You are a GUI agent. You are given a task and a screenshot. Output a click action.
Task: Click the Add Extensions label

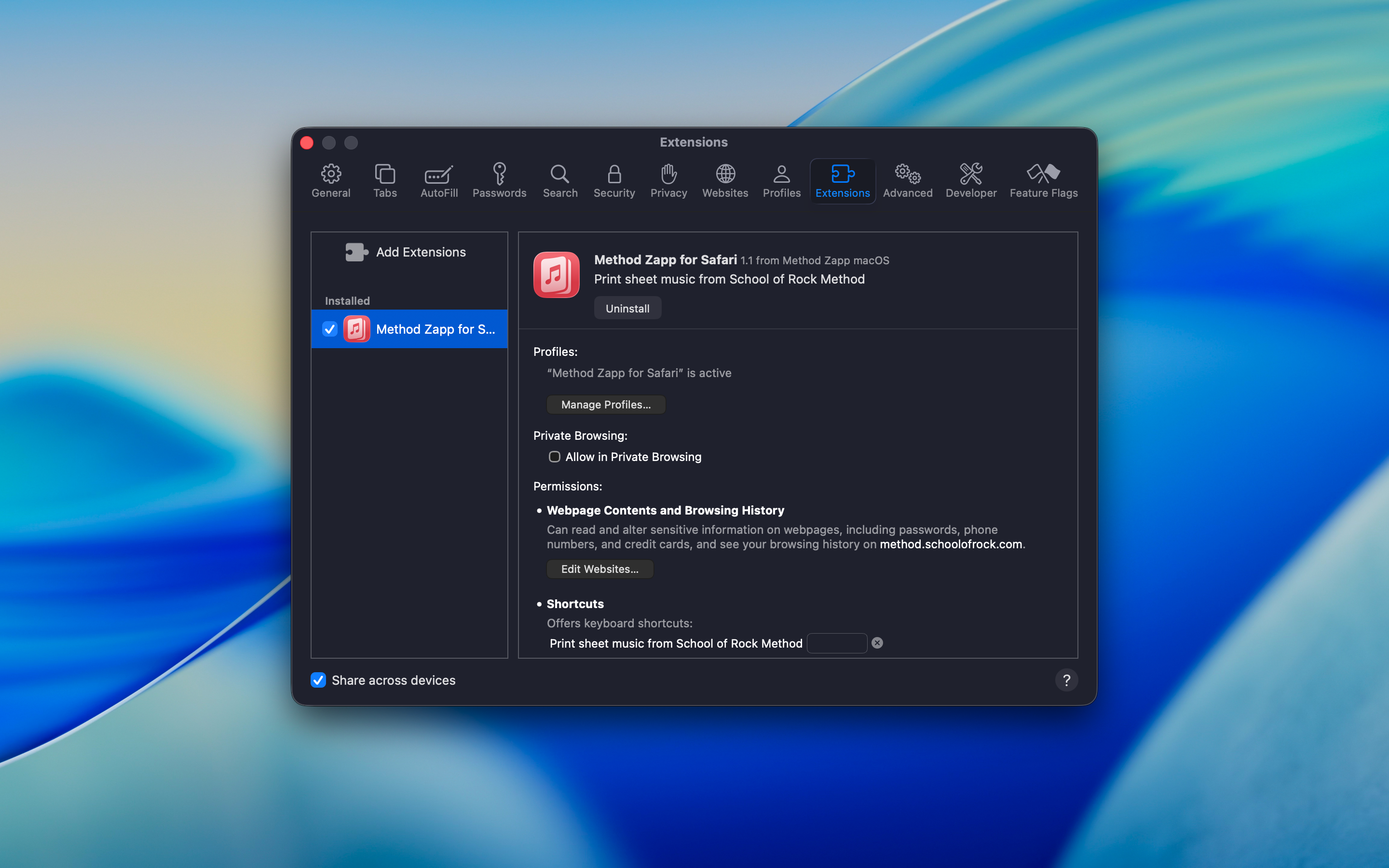click(x=421, y=252)
